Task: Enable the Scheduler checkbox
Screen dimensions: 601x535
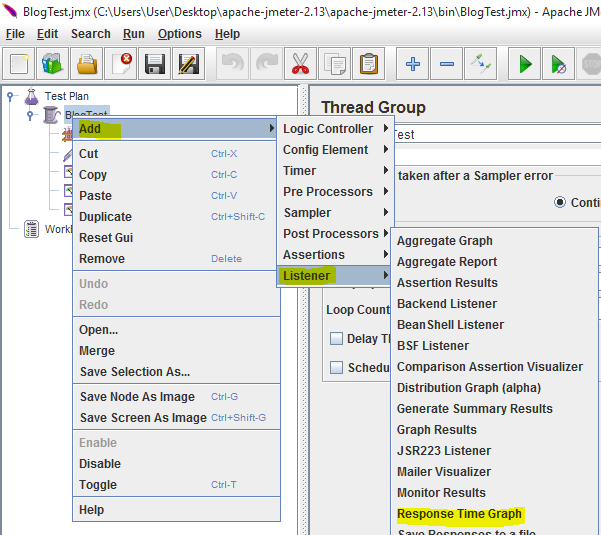Action: 336,368
